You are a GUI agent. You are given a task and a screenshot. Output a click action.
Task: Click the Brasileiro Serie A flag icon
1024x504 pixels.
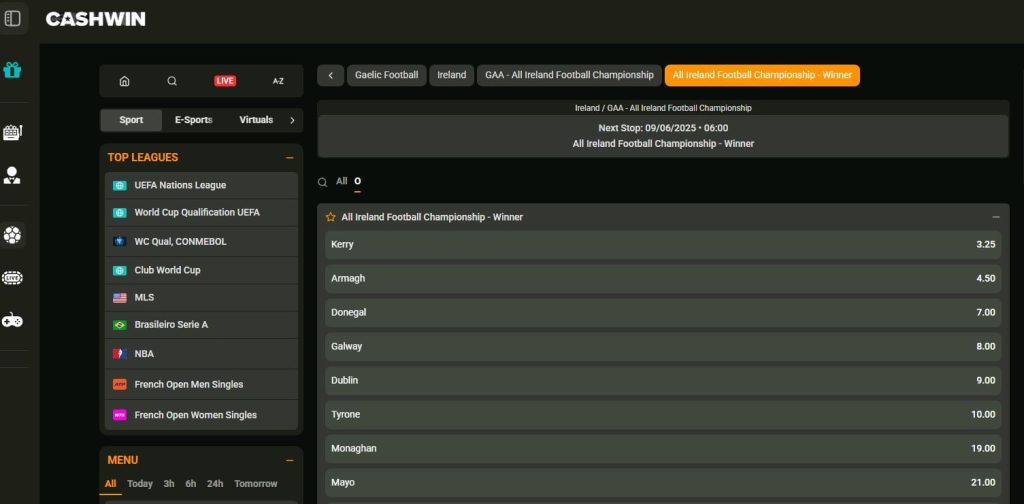[x=120, y=325]
